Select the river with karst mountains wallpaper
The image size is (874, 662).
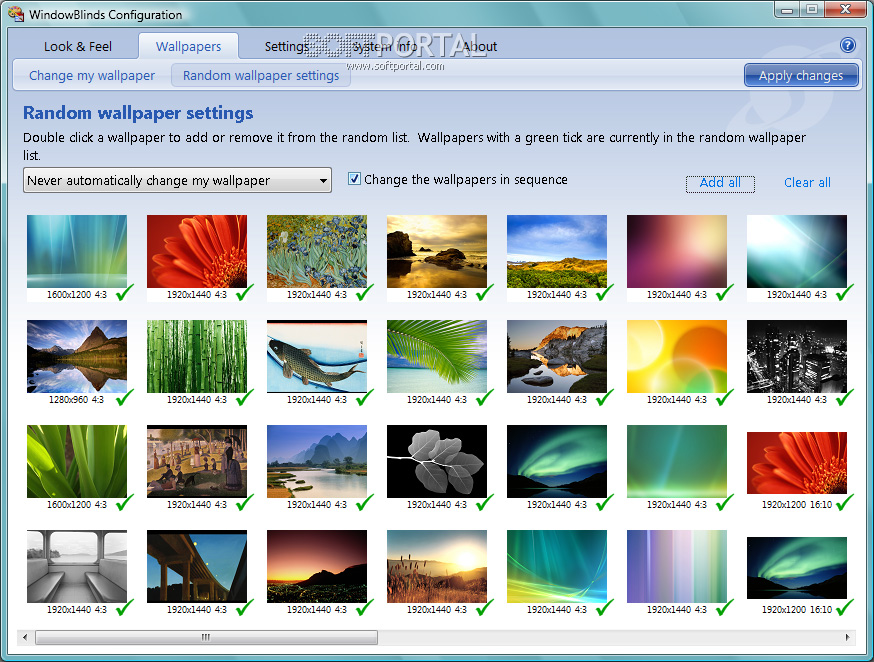(317, 461)
